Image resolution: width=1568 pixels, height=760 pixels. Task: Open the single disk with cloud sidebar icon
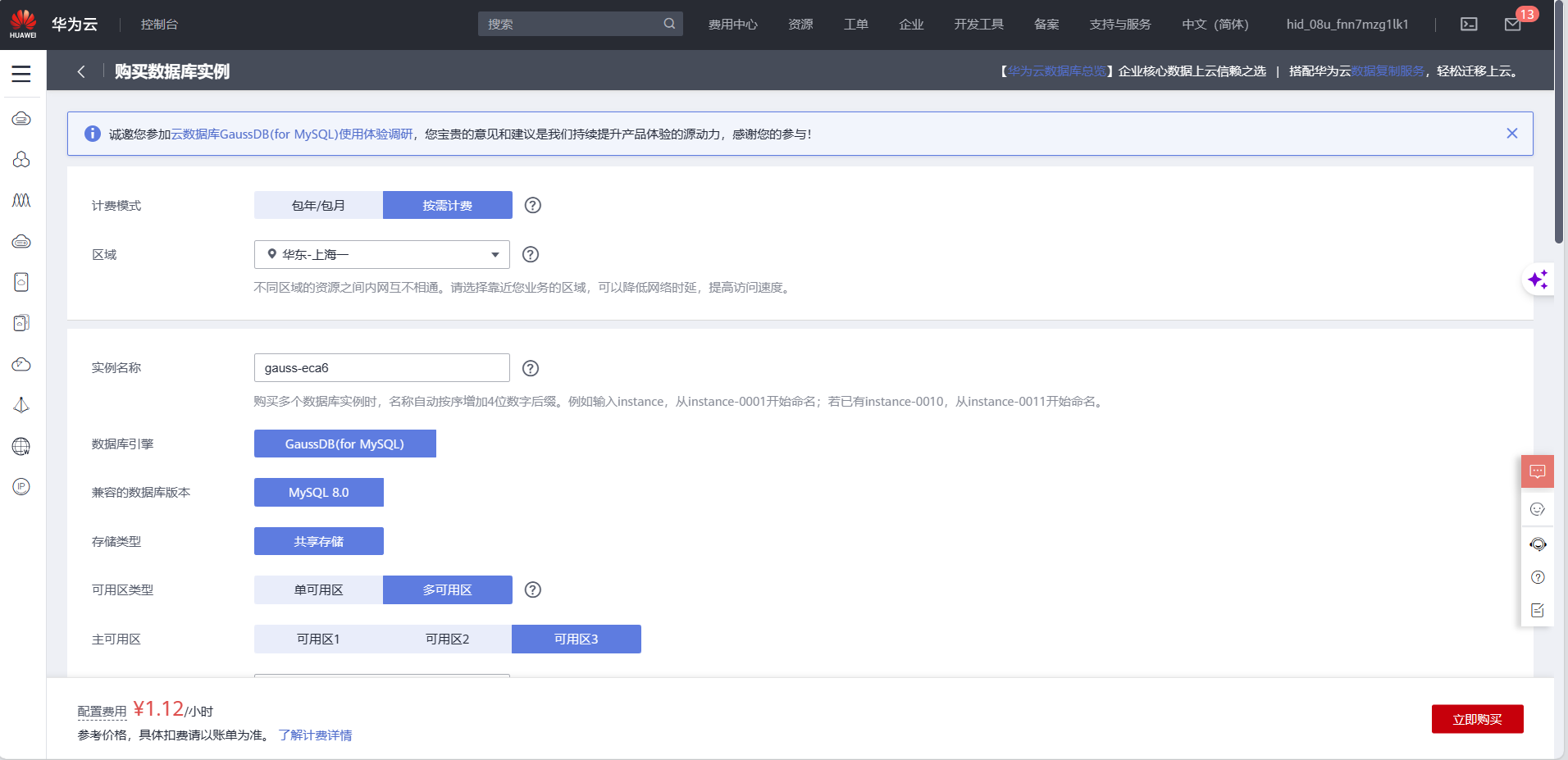pyautogui.click(x=21, y=282)
